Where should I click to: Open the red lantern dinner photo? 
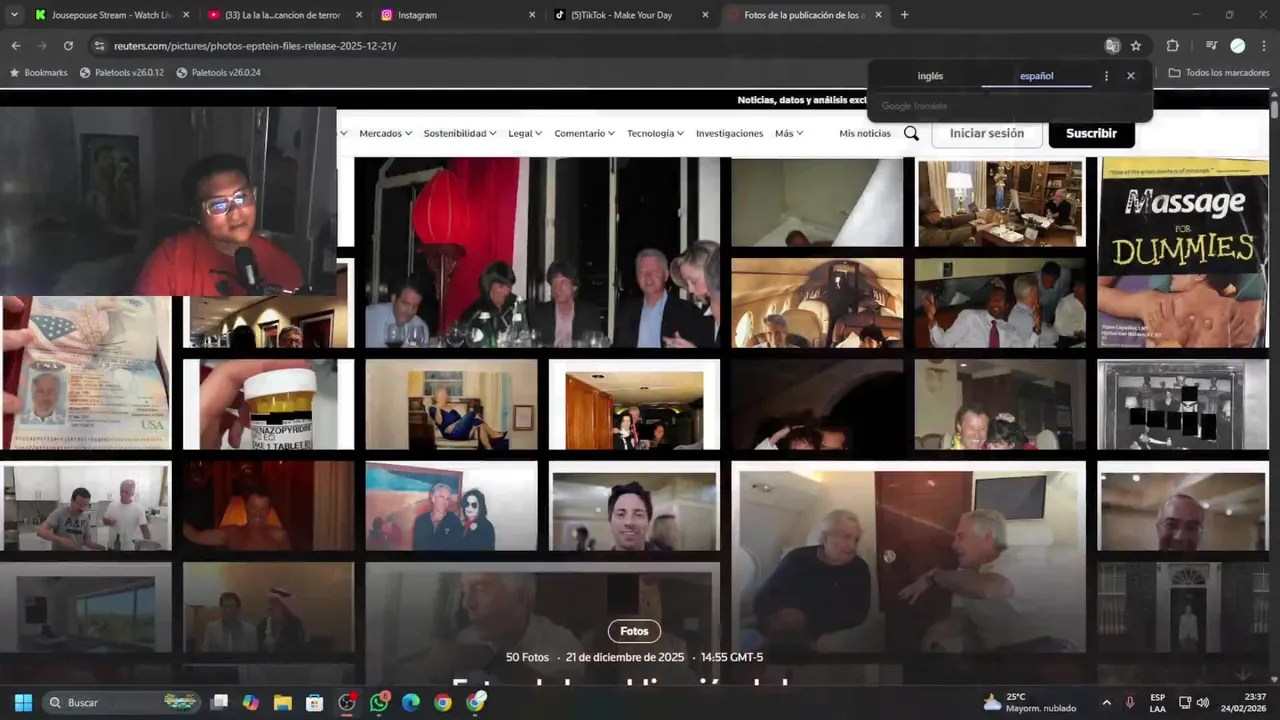(x=542, y=253)
